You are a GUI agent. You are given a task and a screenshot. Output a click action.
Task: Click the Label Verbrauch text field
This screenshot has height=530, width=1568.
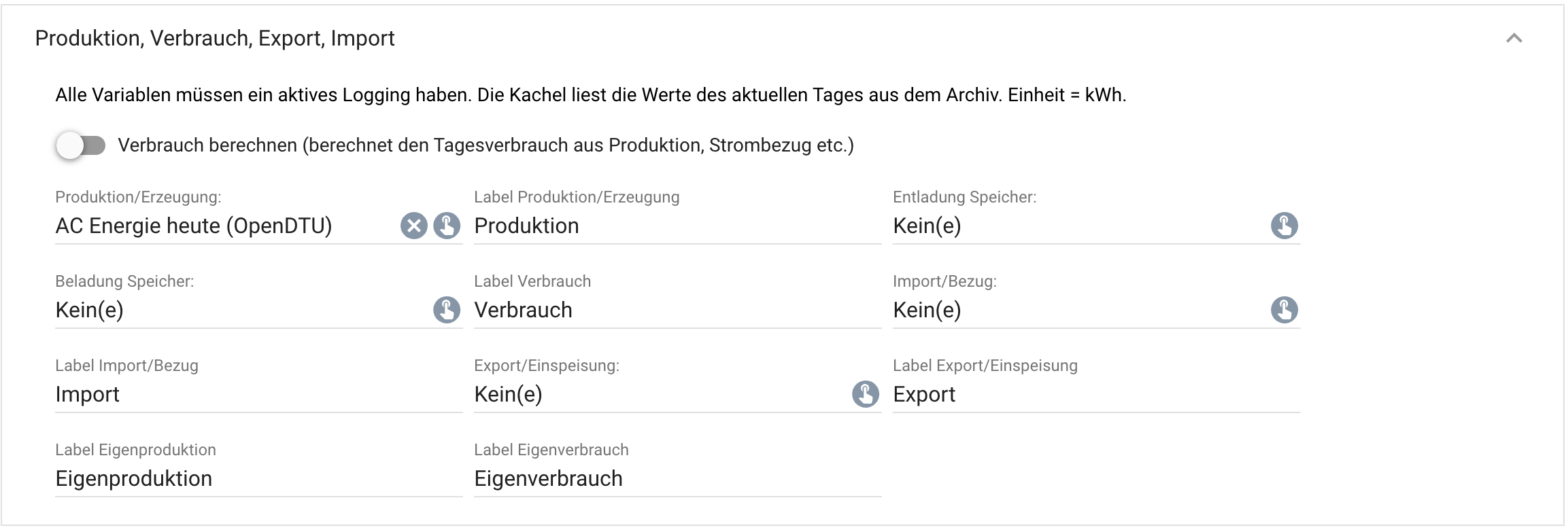677,311
